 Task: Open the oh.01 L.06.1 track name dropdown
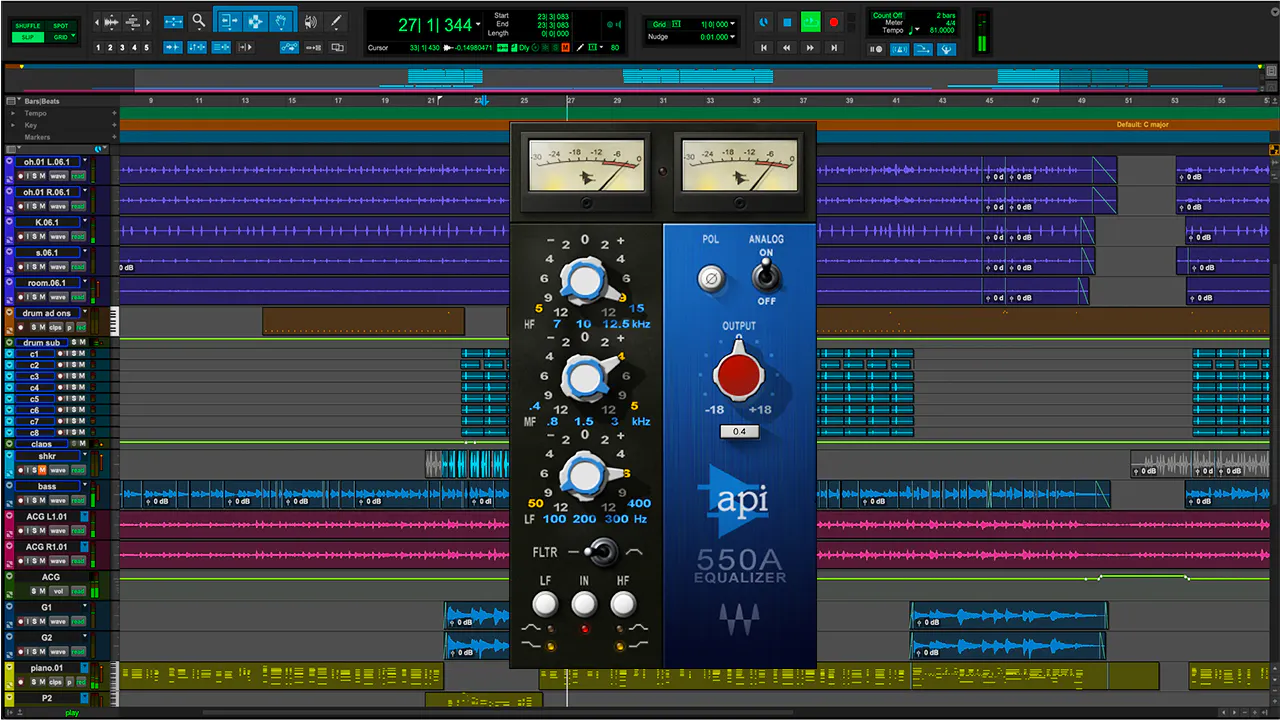click(85, 160)
